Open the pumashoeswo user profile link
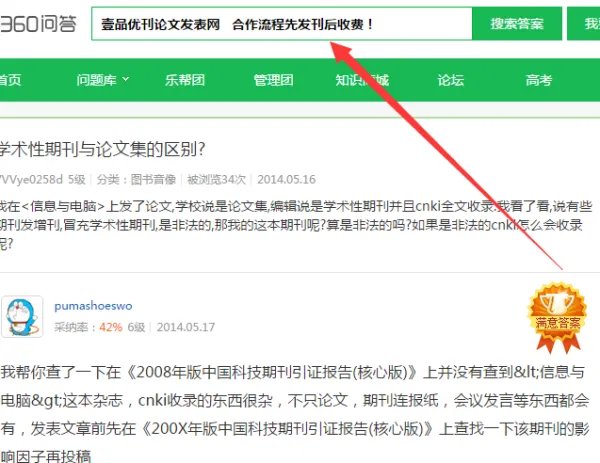The image size is (600, 463). 93,306
